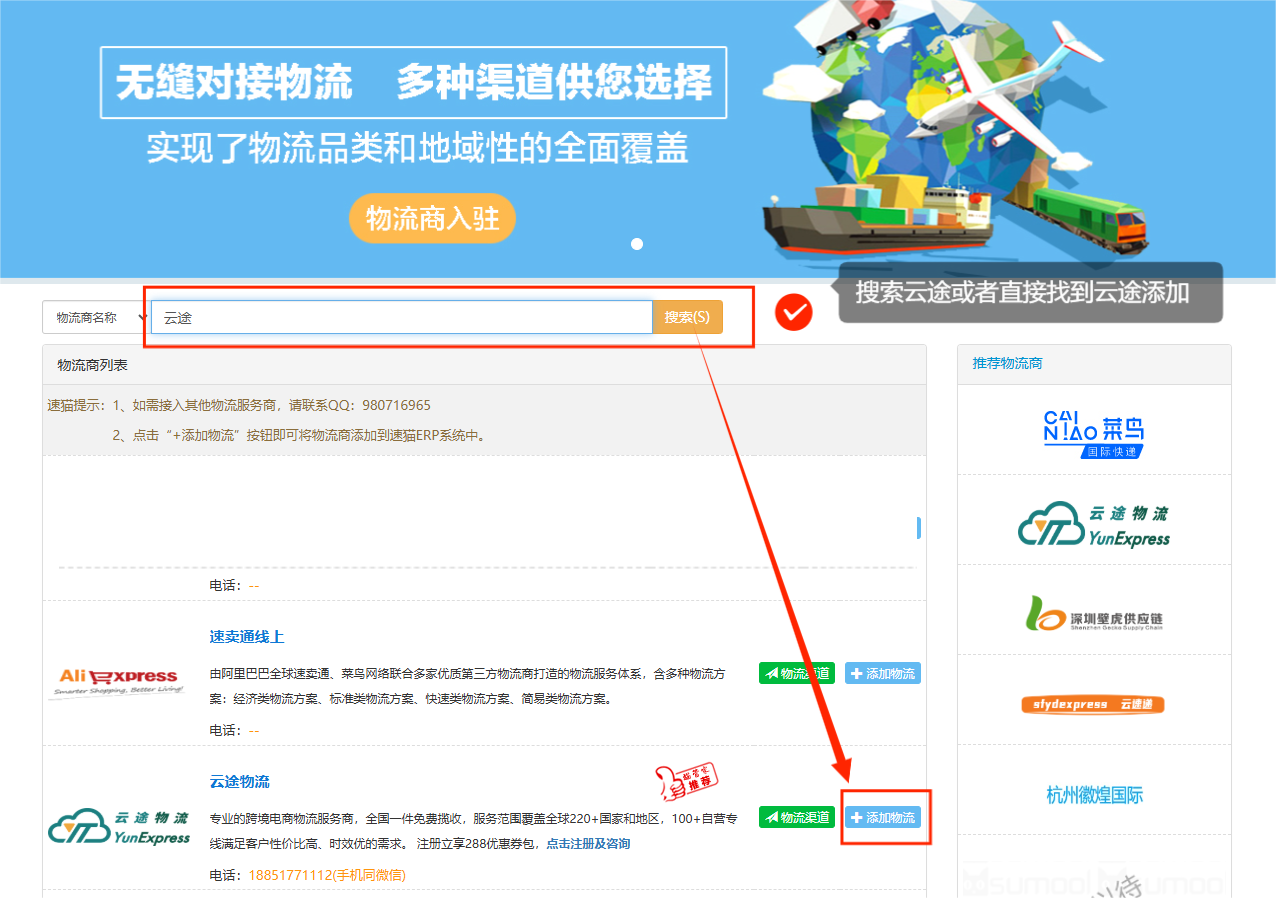Click the plus icon on 速卖通线上 添加物流

pyautogui.click(x=856, y=674)
